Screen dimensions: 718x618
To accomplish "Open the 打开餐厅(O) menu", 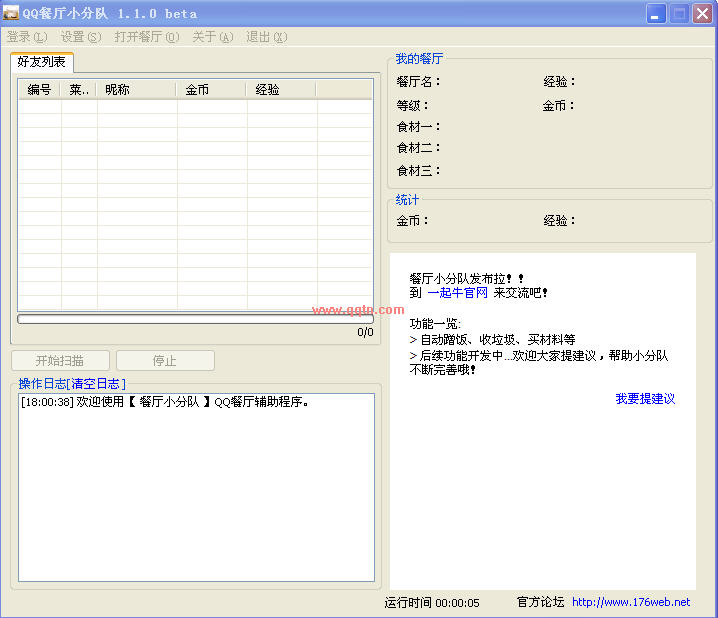I will pyautogui.click(x=147, y=37).
